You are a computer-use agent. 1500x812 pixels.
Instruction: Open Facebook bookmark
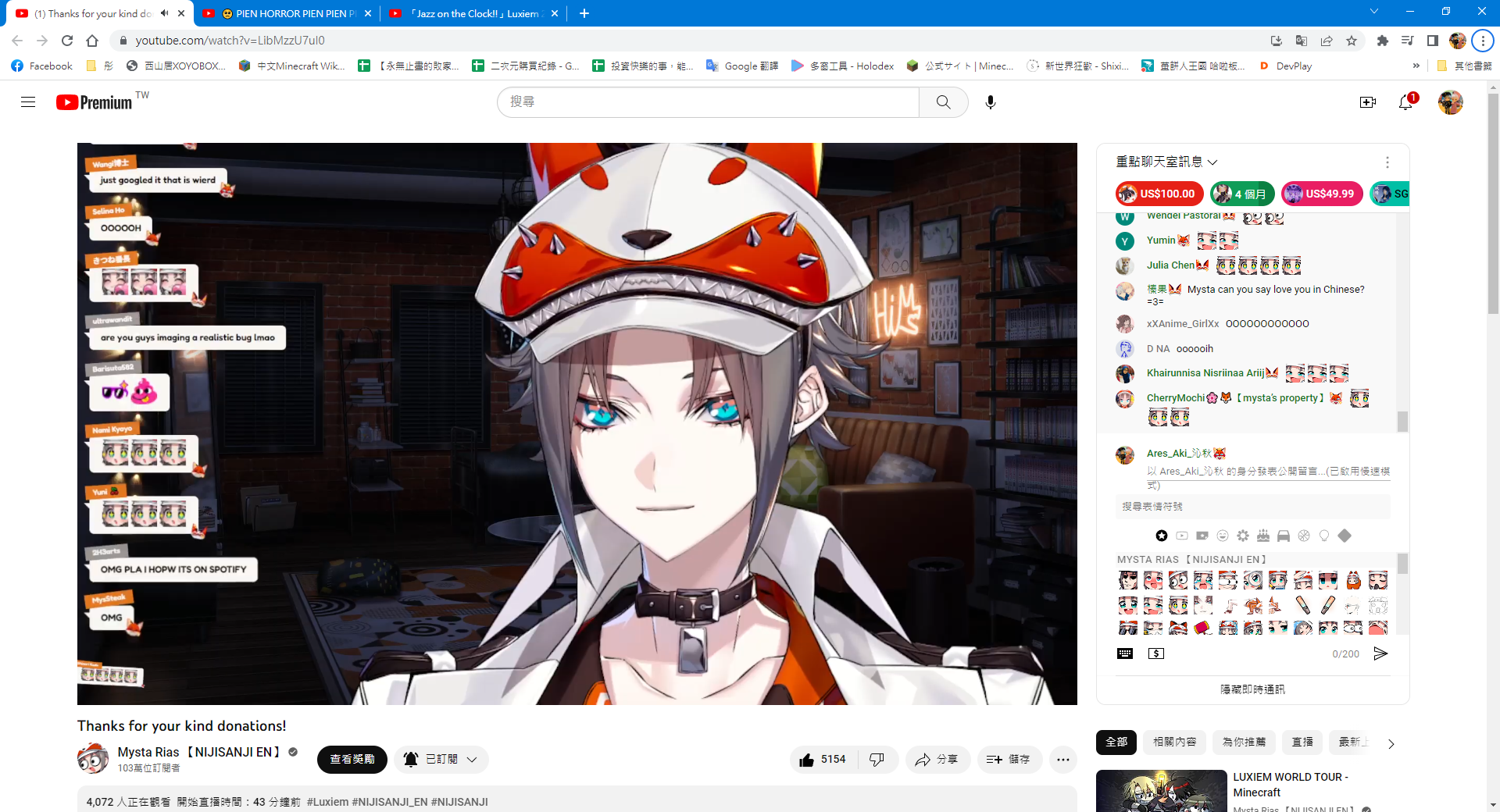42,66
